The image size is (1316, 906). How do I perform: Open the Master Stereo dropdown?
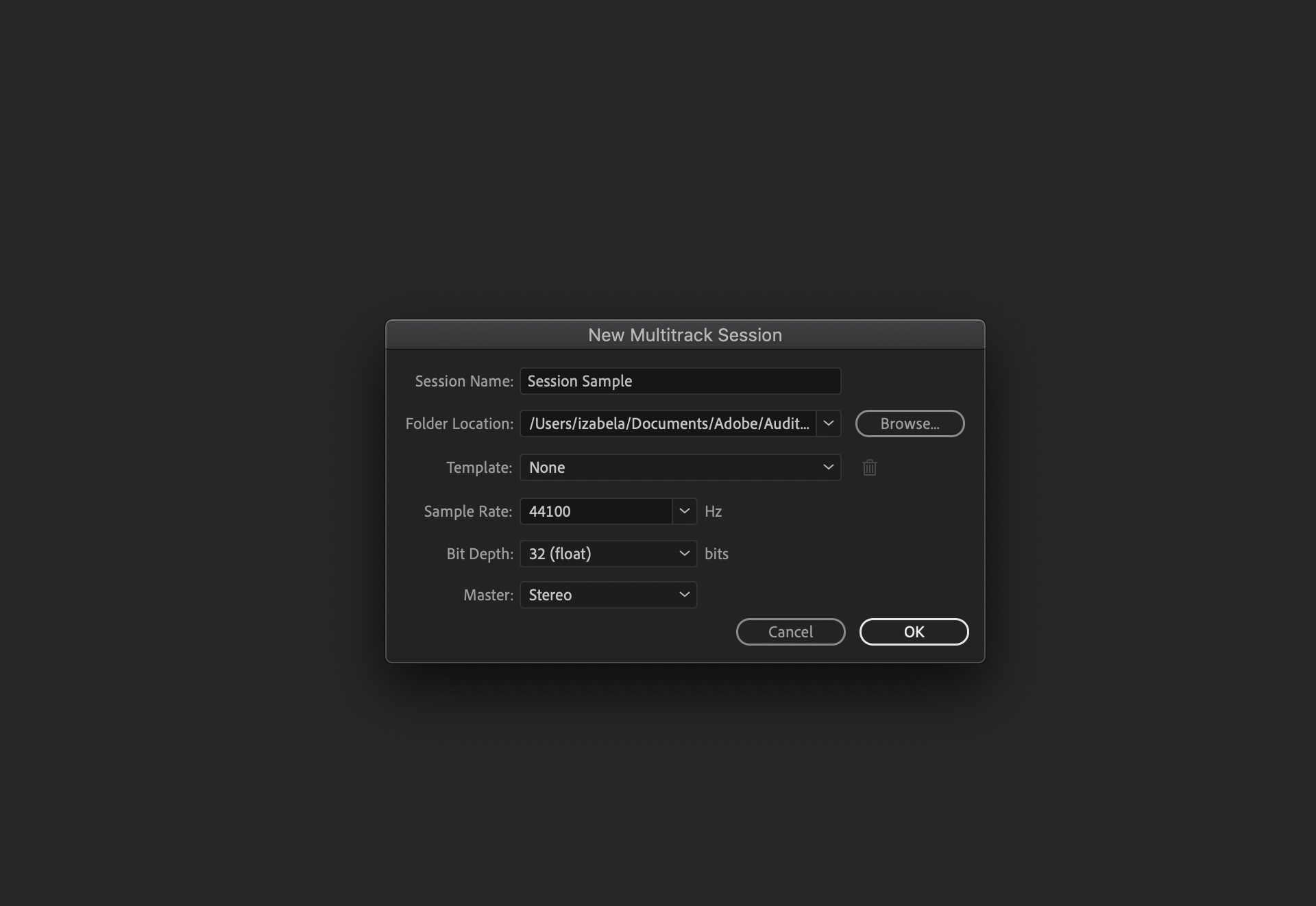pyautogui.click(x=609, y=595)
